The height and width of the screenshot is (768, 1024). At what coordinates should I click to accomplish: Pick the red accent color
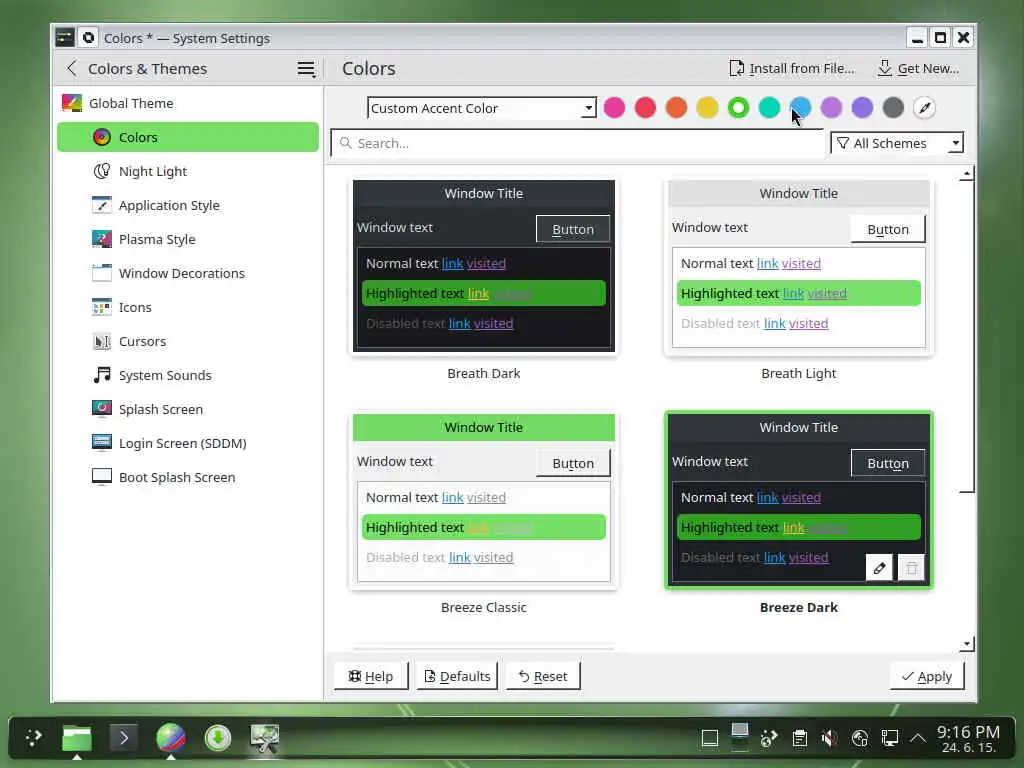tap(645, 108)
